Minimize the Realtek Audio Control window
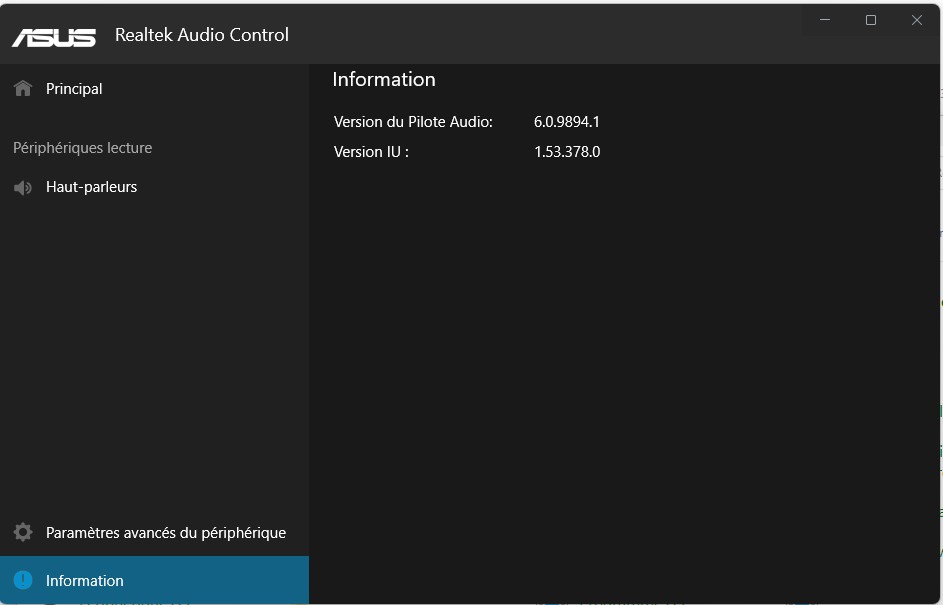This screenshot has width=943, height=605. coord(826,20)
